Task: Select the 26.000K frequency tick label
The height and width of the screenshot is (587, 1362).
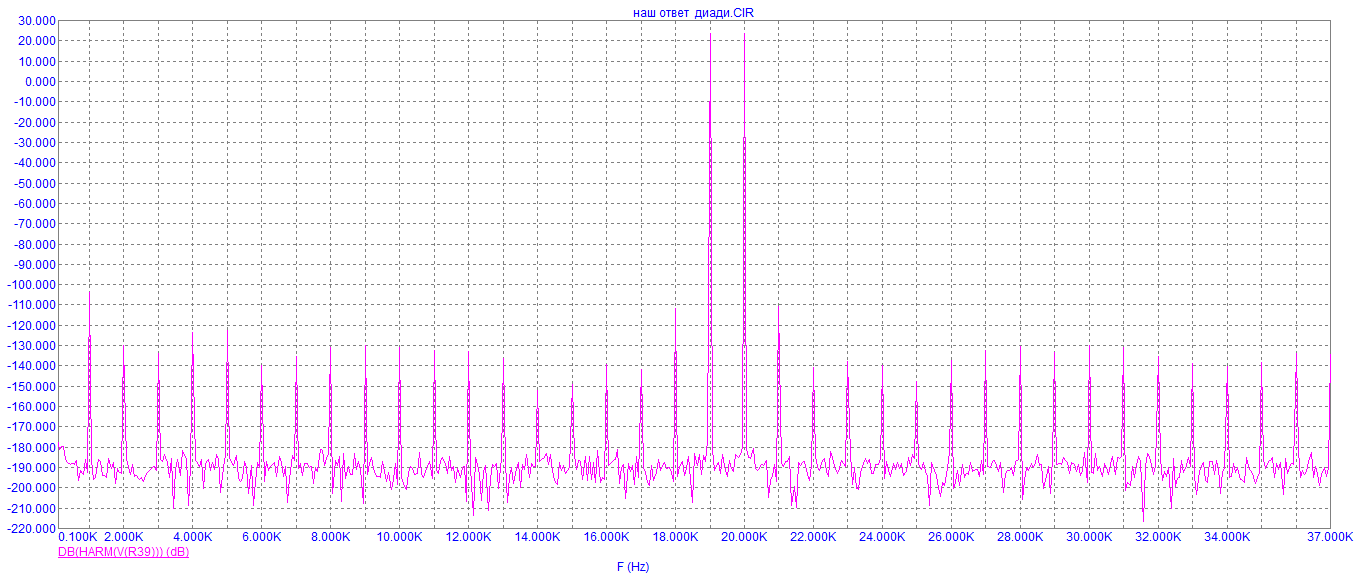Action: point(952,538)
